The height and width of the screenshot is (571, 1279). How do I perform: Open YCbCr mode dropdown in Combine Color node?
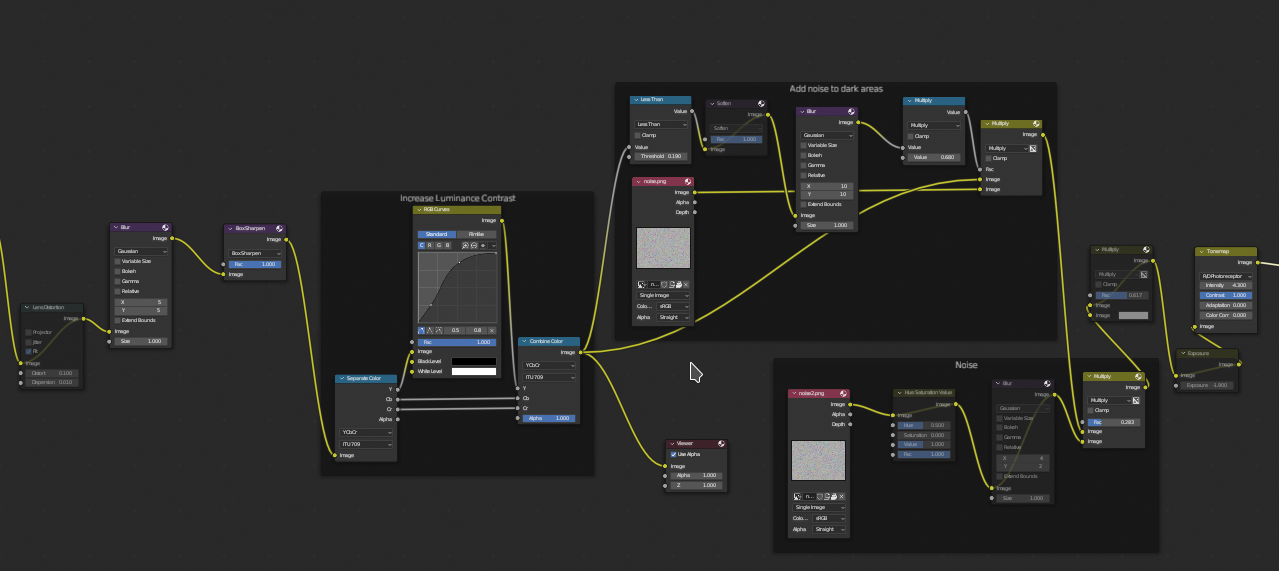tap(548, 366)
